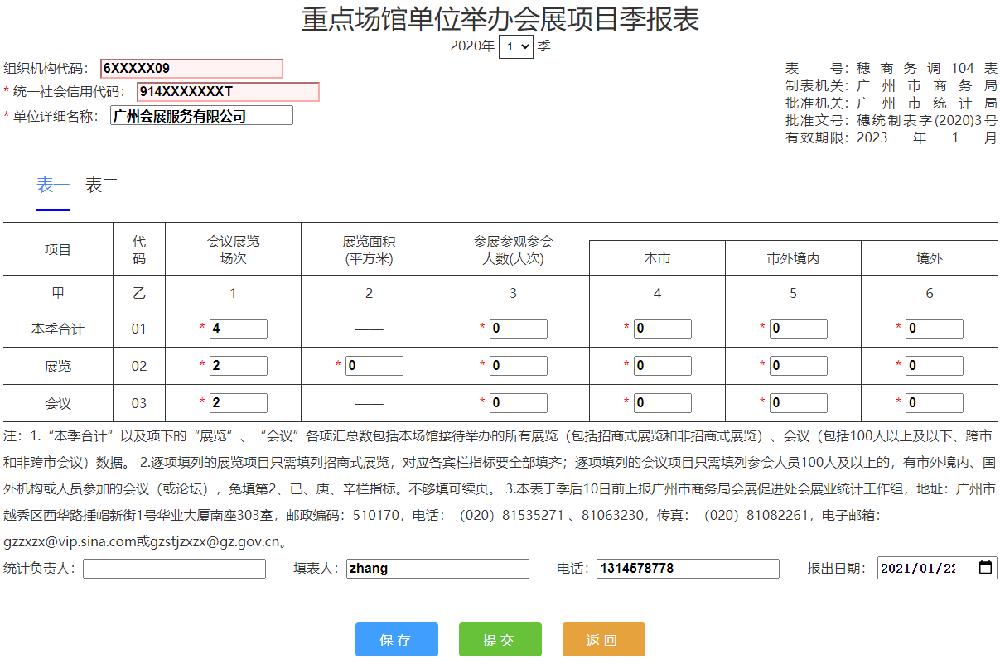The image size is (1000, 668).
Task: Open the quarter (季) dropdown selector
Action: click(516, 47)
